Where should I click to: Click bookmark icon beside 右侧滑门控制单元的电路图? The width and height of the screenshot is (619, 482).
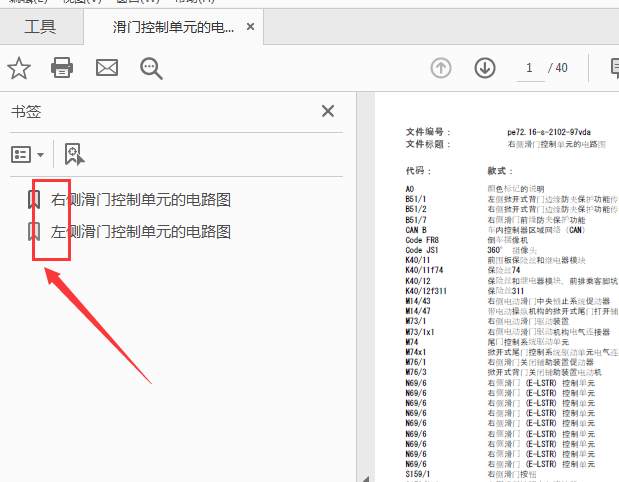point(34,200)
